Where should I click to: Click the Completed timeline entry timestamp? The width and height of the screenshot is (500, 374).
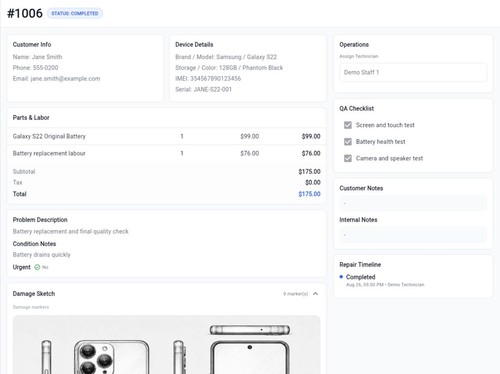click(x=385, y=285)
